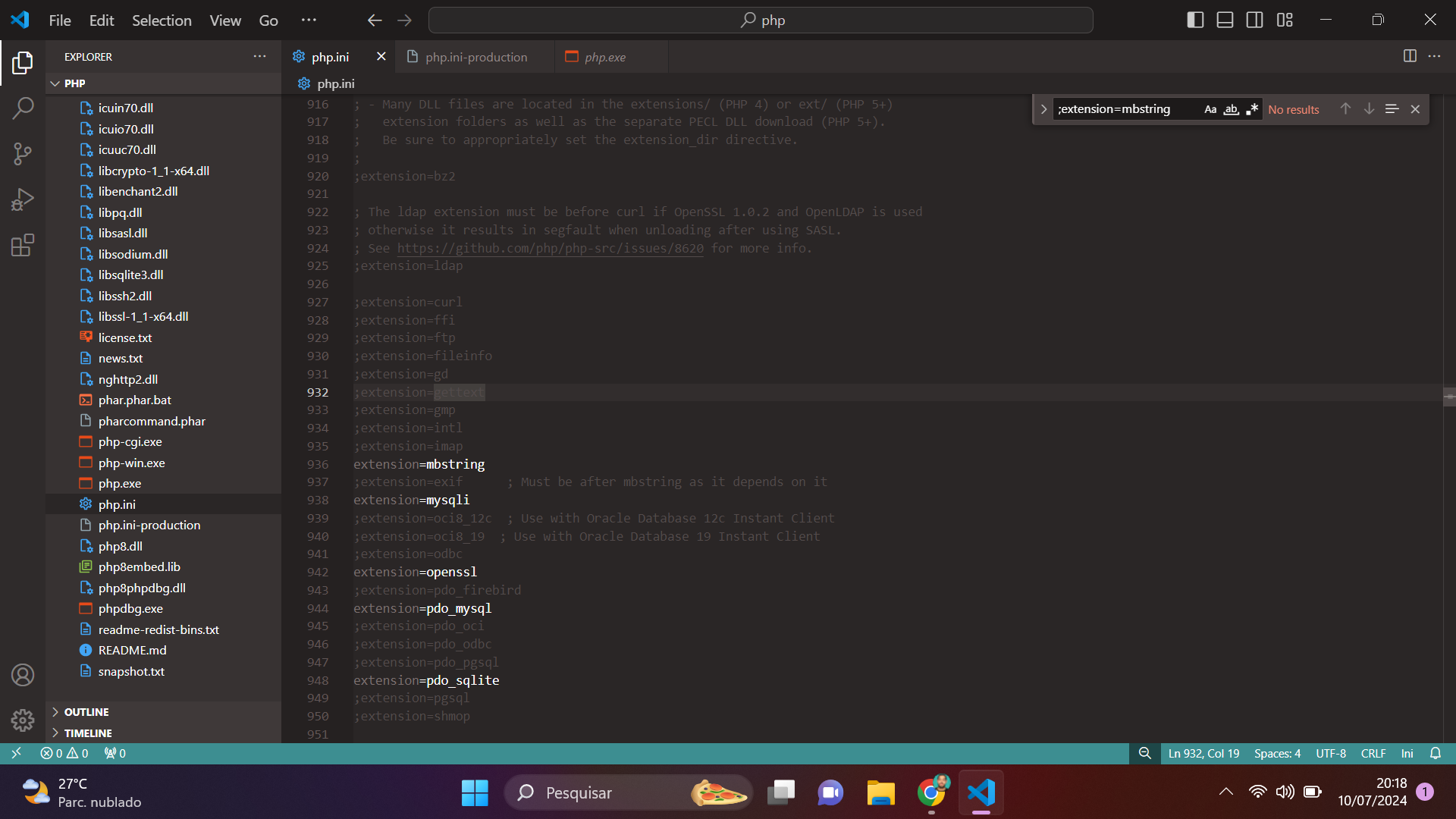Change file encoding UTF-8
The image size is (1456, 819).
tap(1331, 754)
